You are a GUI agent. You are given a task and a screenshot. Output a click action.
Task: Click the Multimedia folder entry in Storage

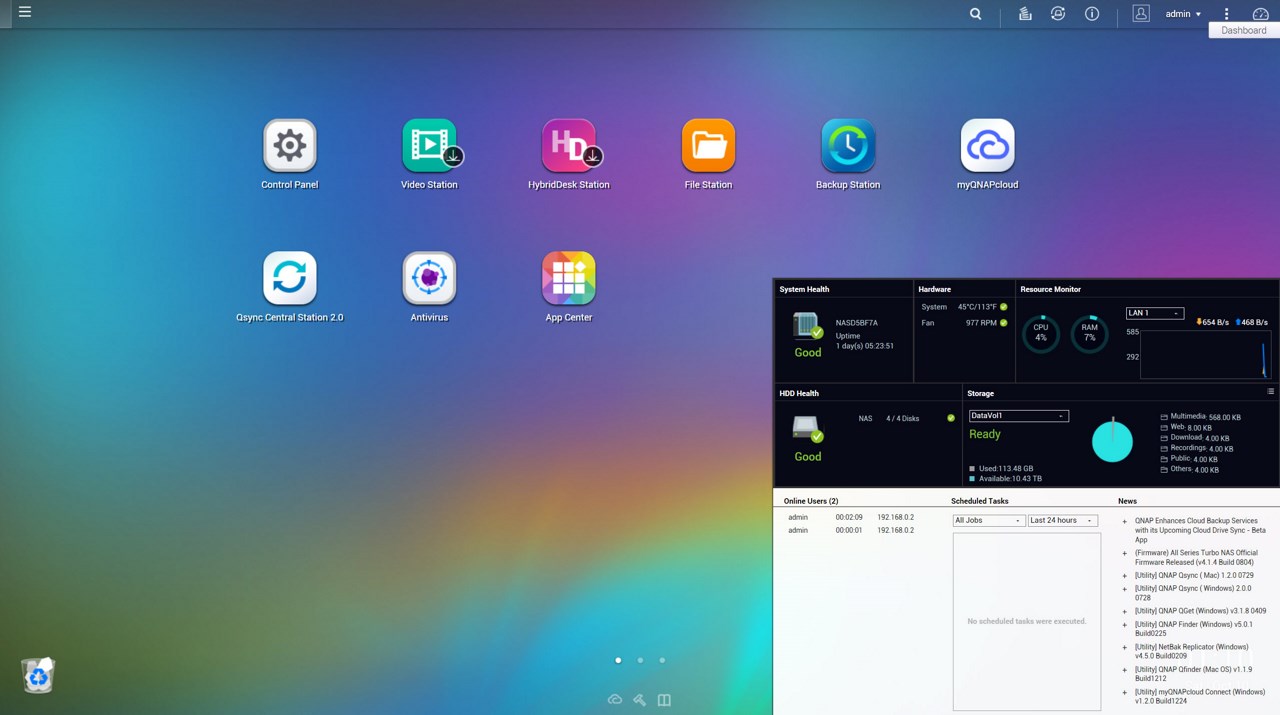1201,417
